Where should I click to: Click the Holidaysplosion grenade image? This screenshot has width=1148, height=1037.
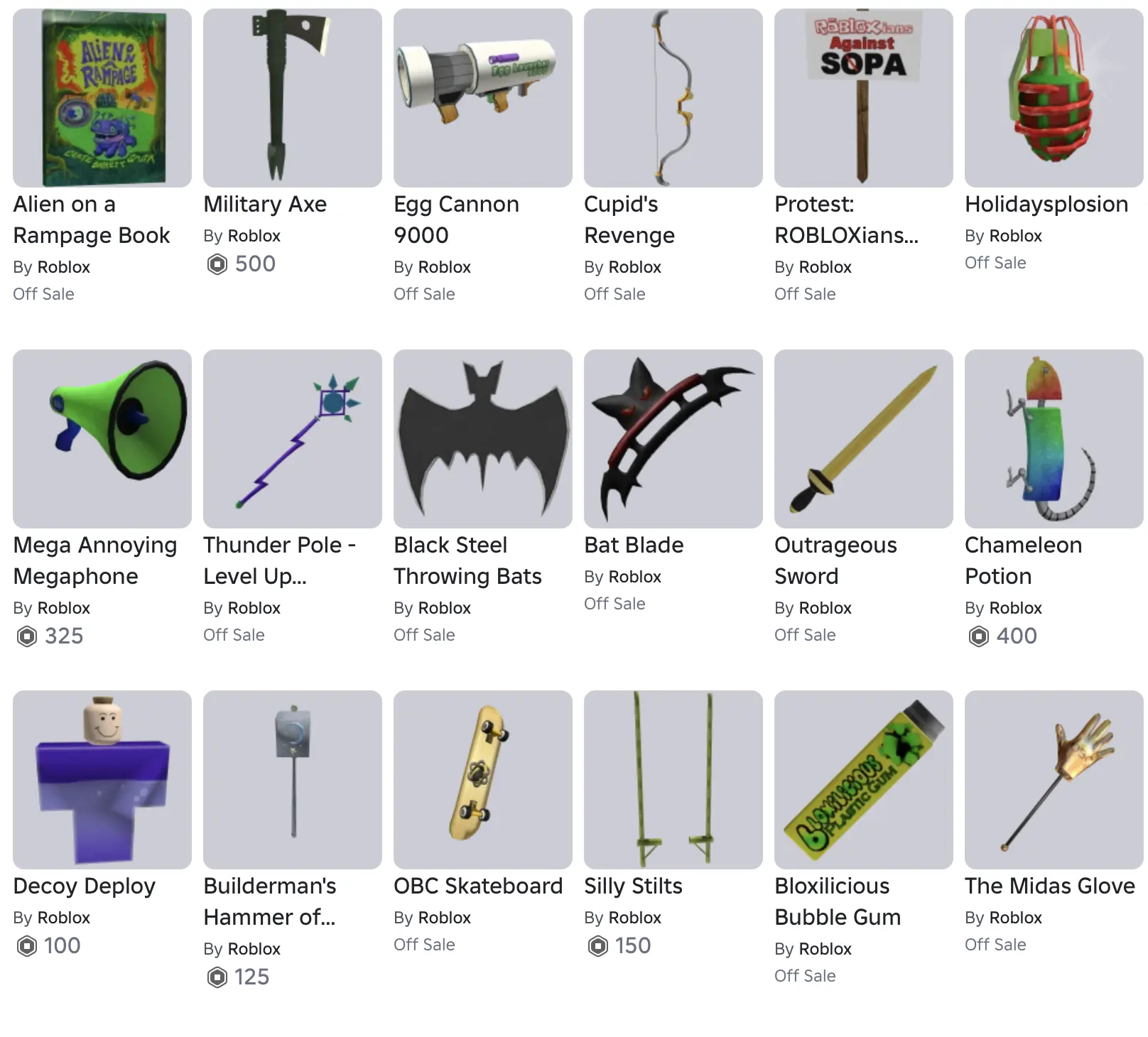click(x=1054, y=98)
